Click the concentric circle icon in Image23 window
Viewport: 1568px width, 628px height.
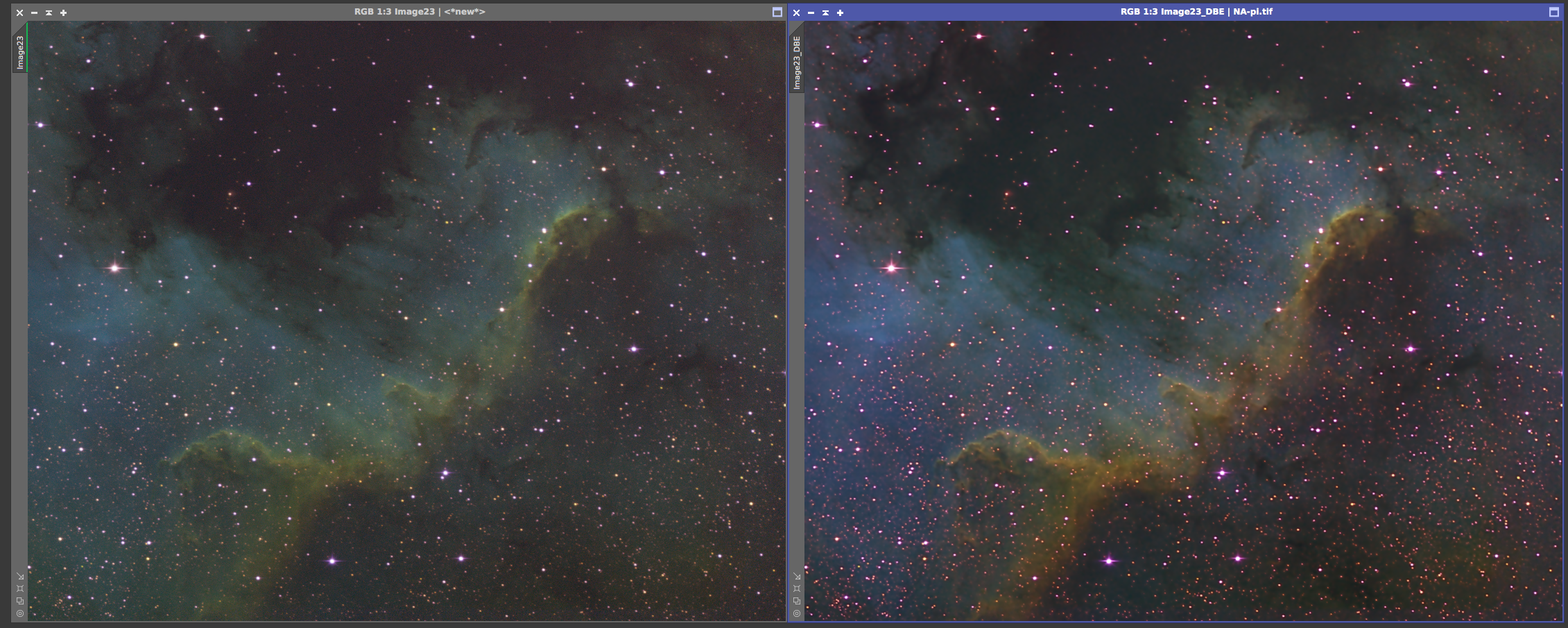click(x=20, y=613)
